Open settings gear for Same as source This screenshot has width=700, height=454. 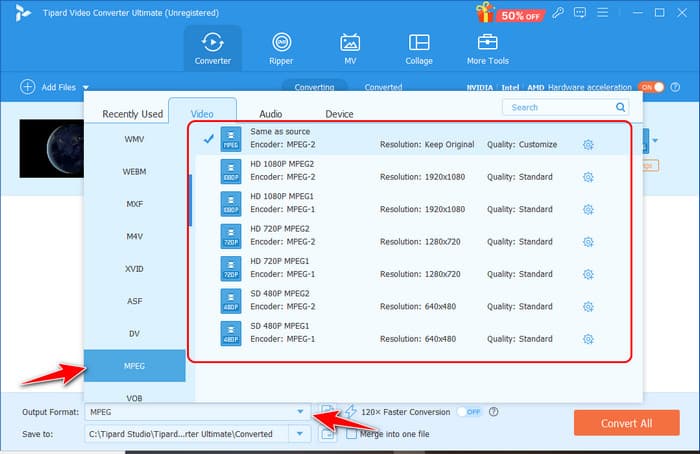coord(588,145)
